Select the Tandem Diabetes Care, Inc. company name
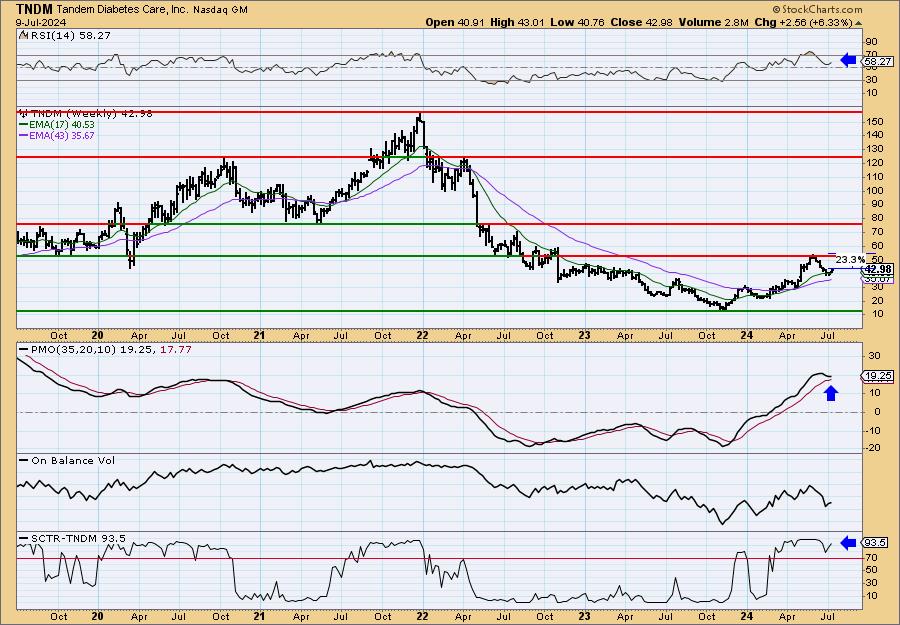The image size is (900, 625). (122, 9)
